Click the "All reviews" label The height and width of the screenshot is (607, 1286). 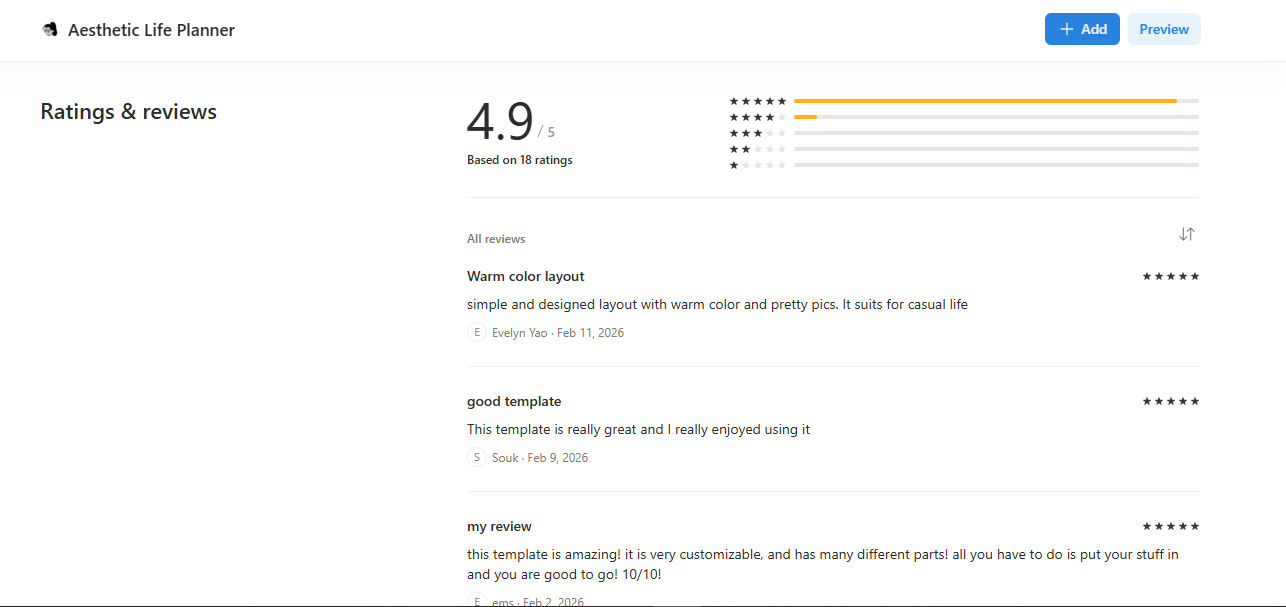pyautogui.click(x=495, y=239)
